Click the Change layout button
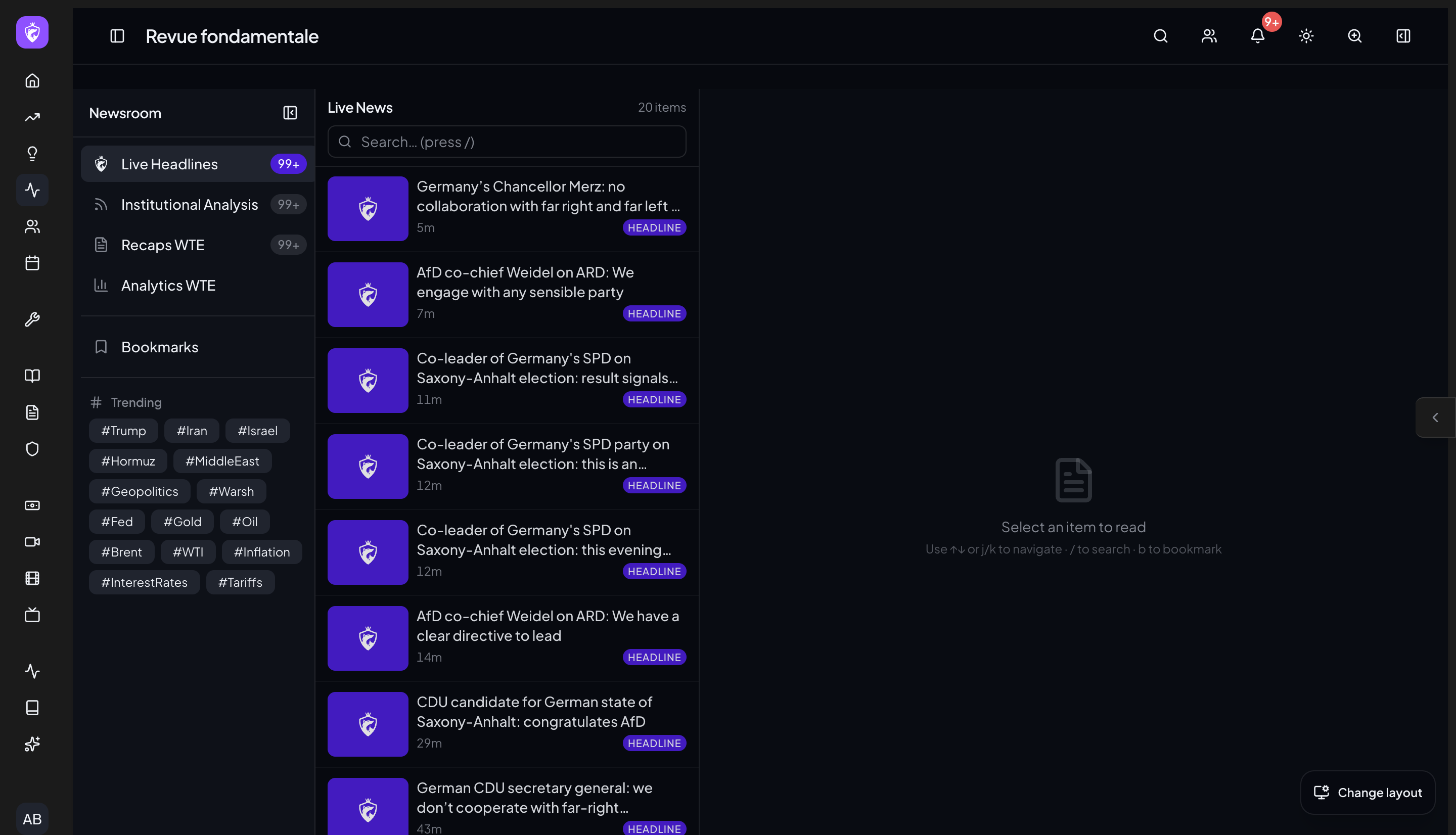 (x=1368, y=793)
